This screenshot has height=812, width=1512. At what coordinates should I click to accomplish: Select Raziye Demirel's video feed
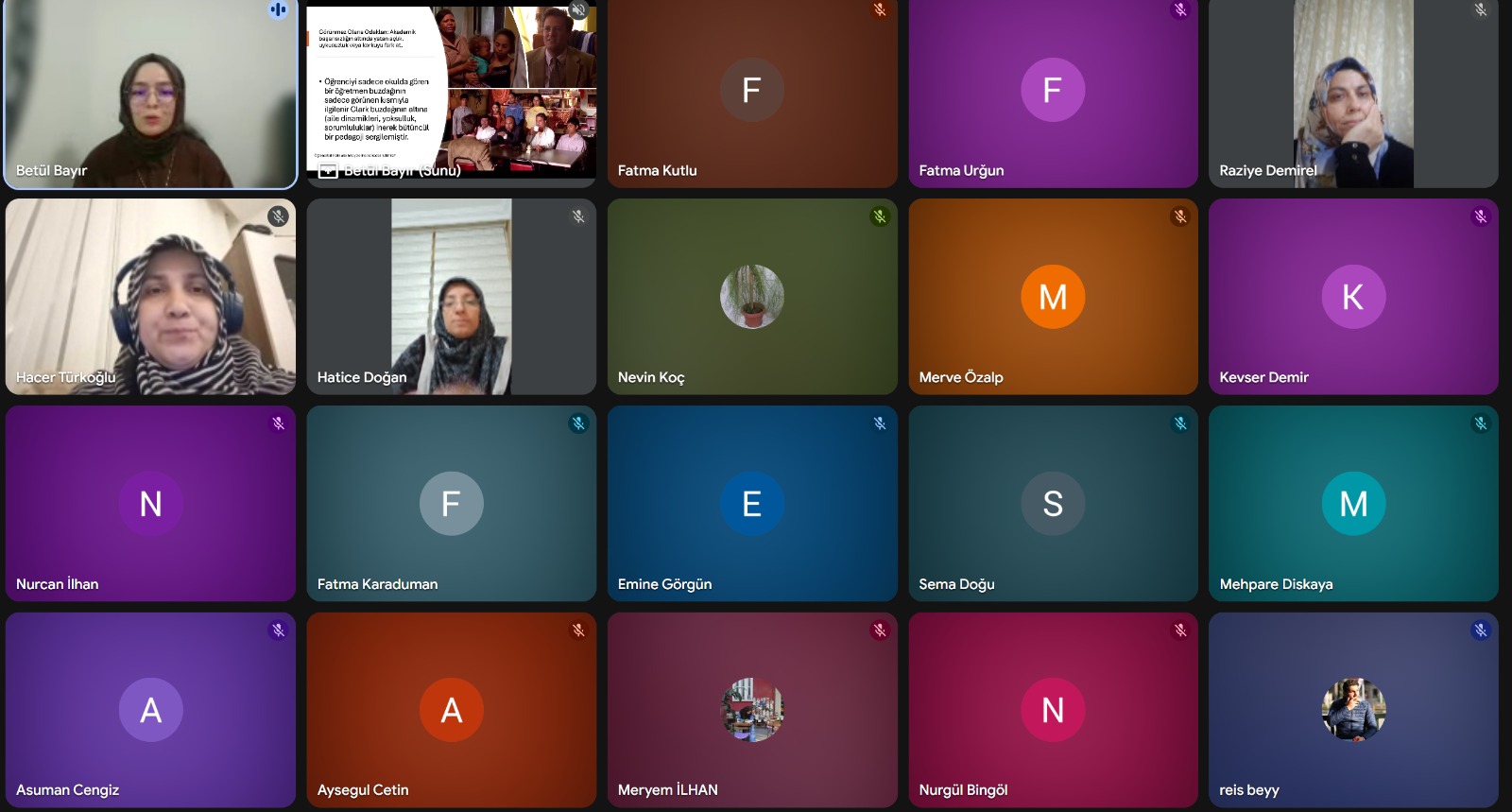(x=1353, y=95)
